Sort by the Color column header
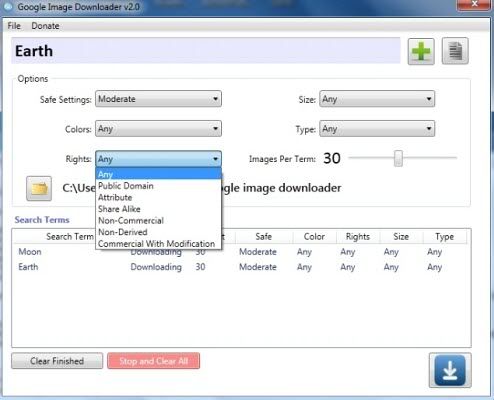The image size is (494, 400). (314, 237)
